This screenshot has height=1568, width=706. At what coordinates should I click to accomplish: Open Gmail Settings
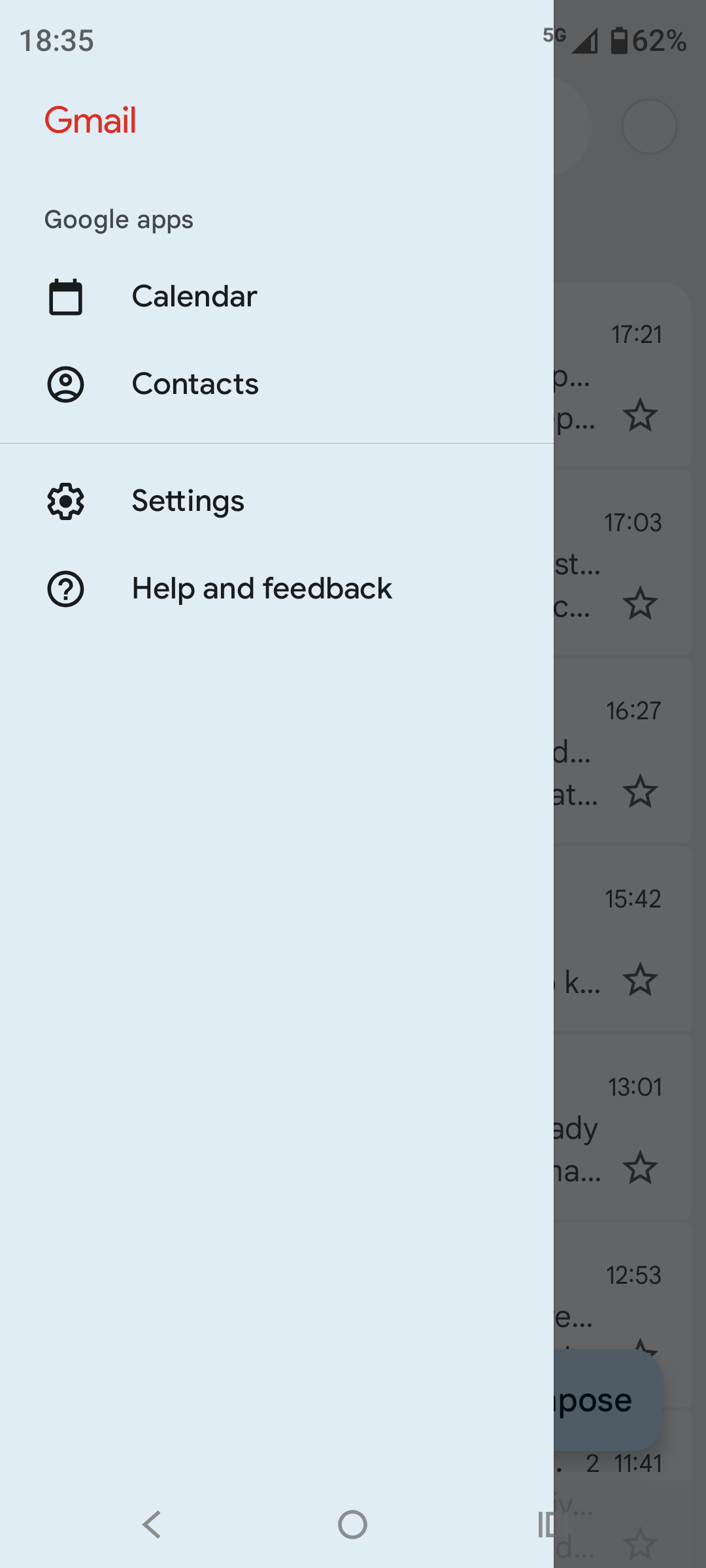[x=188, y=501]
